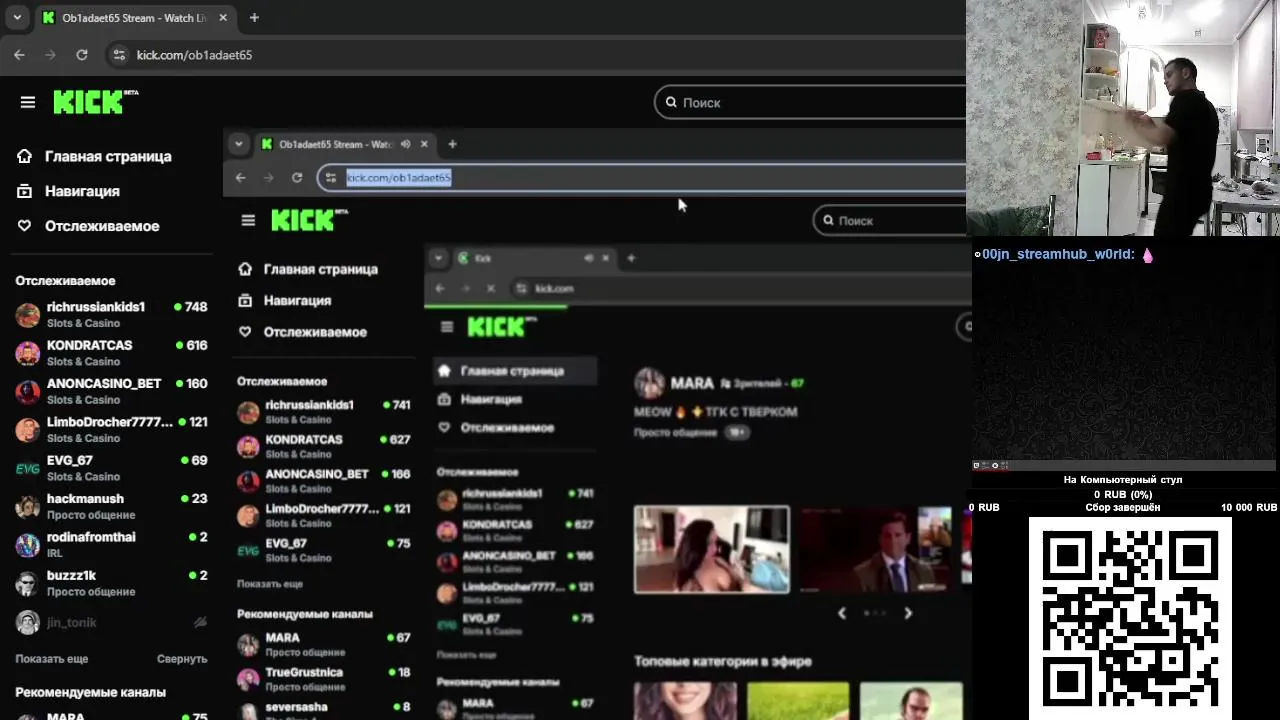Close the Kick tab in innermost browser

click(606, 258)
